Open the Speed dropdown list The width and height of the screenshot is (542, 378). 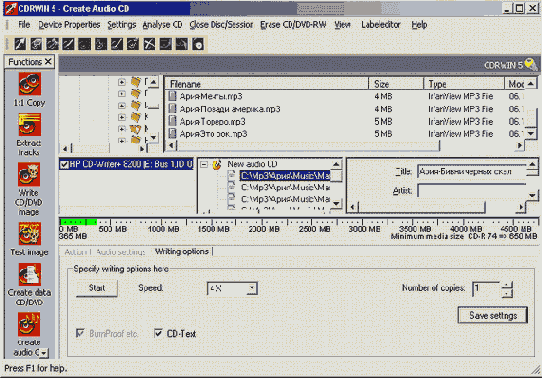tap(252, 288)
